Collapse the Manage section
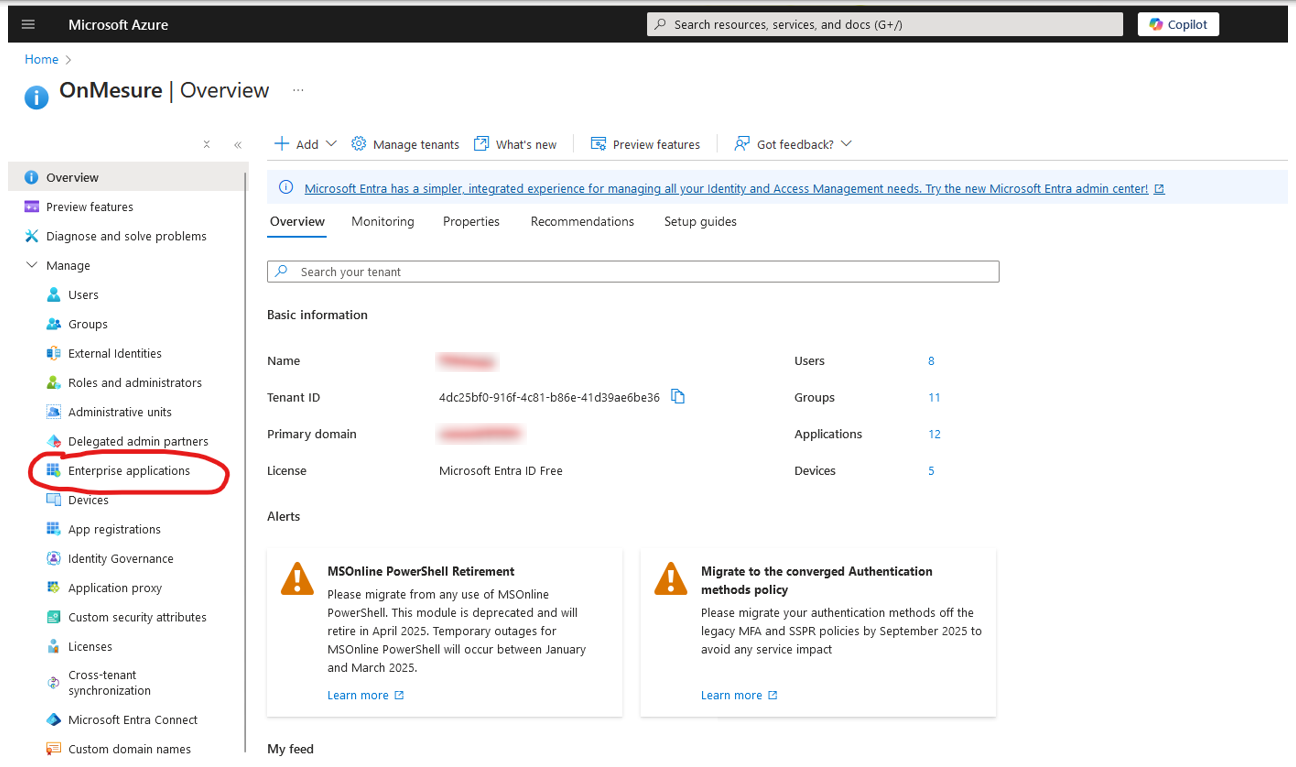The image size is (1296, 767). [x=31, y=265]
